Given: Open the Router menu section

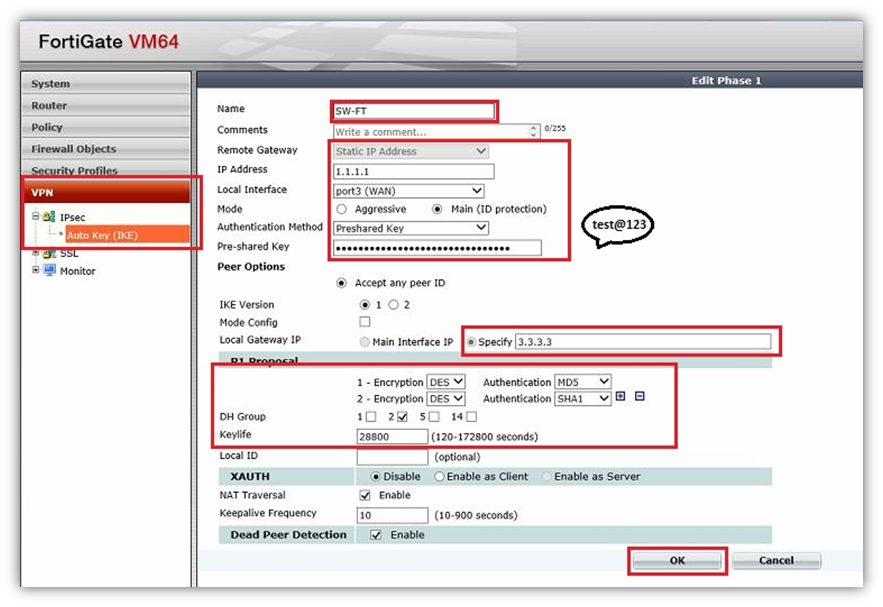Looking at the screenshot, I should 106,105.
